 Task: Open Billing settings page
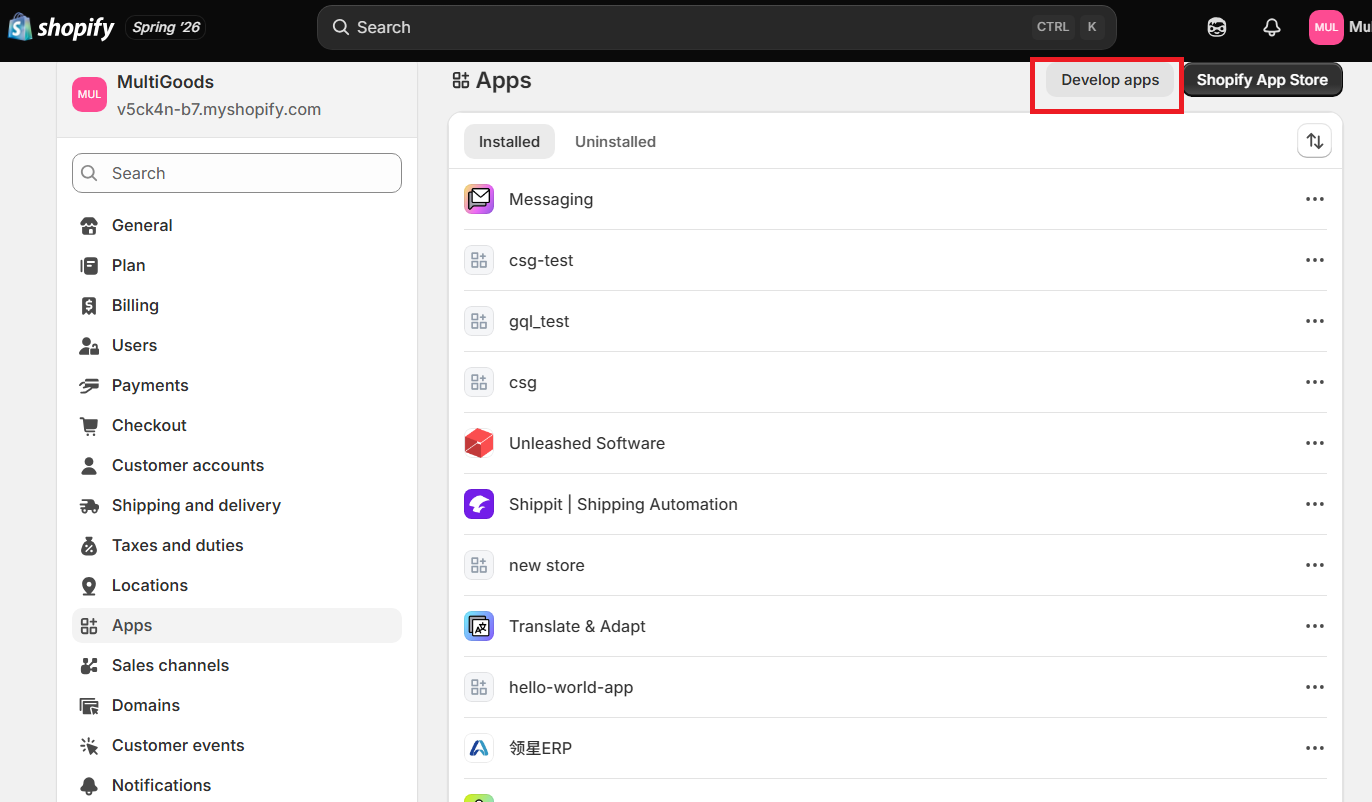[237, 305]
